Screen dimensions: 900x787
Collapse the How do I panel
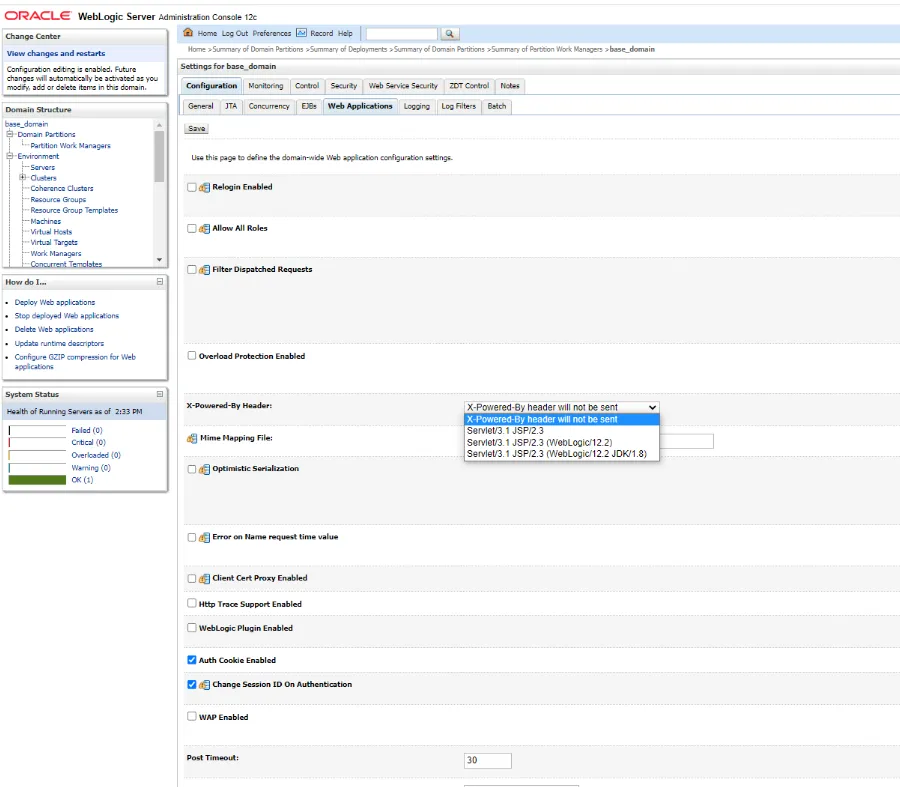click(x=160, y=282)
